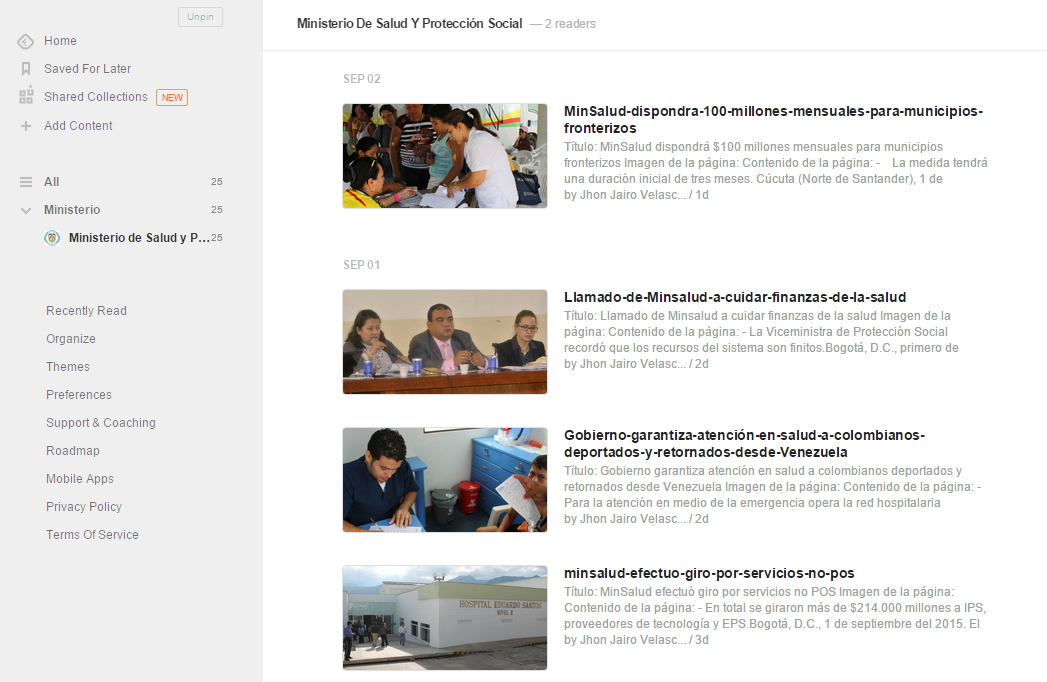Click the Hospital Eduardo Santos article thumbnail
Screen dimensions: 1047x682
coord(444,618)
